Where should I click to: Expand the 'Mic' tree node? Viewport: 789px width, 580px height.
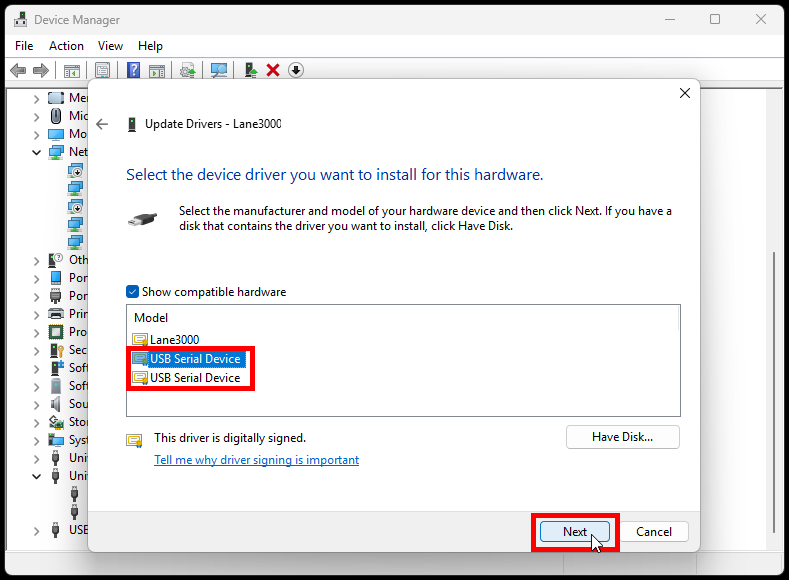(36, 117)
